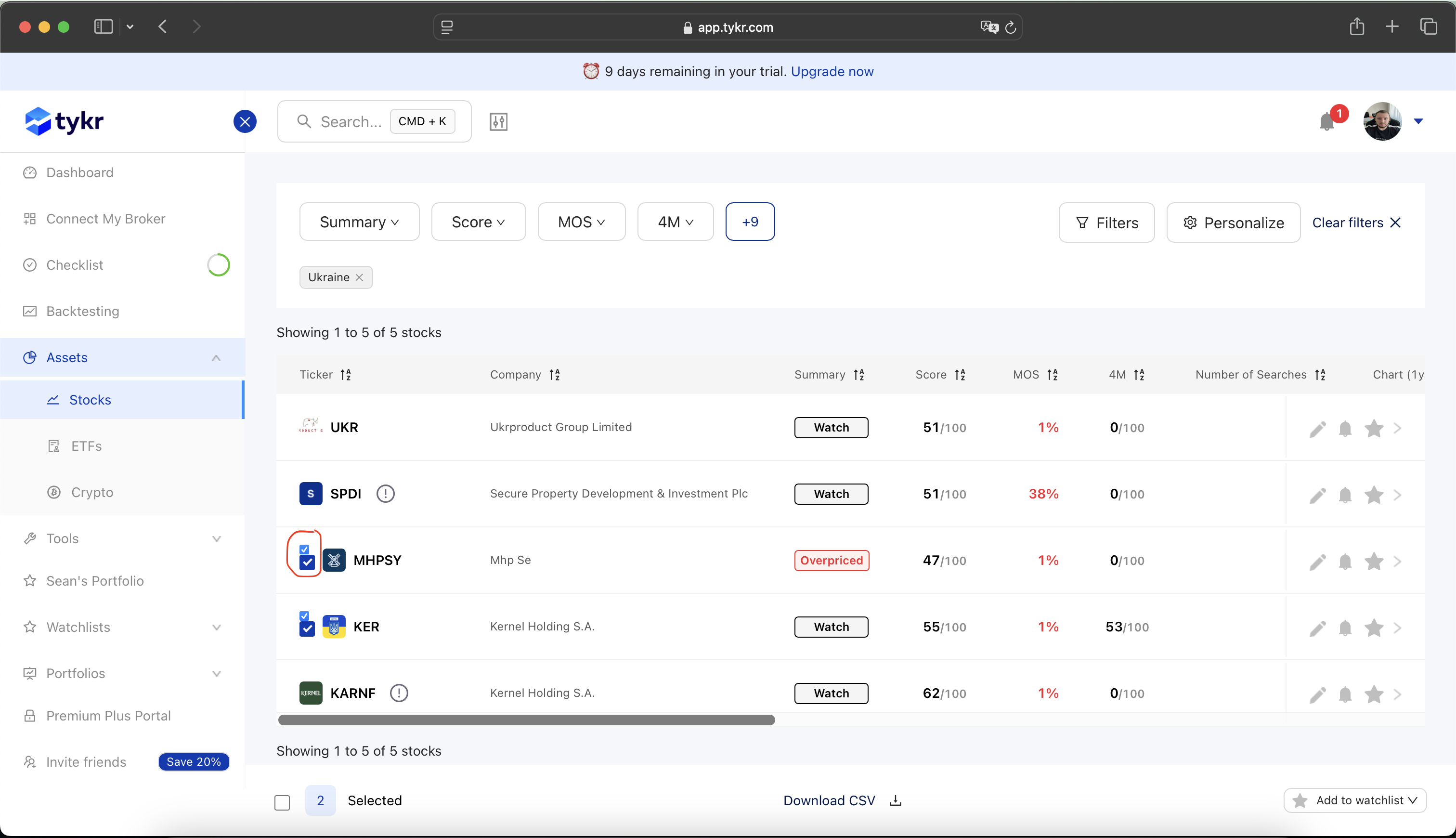Click the SPDI info warning icon
The image size is (1456, 838).
click(386, 494)
